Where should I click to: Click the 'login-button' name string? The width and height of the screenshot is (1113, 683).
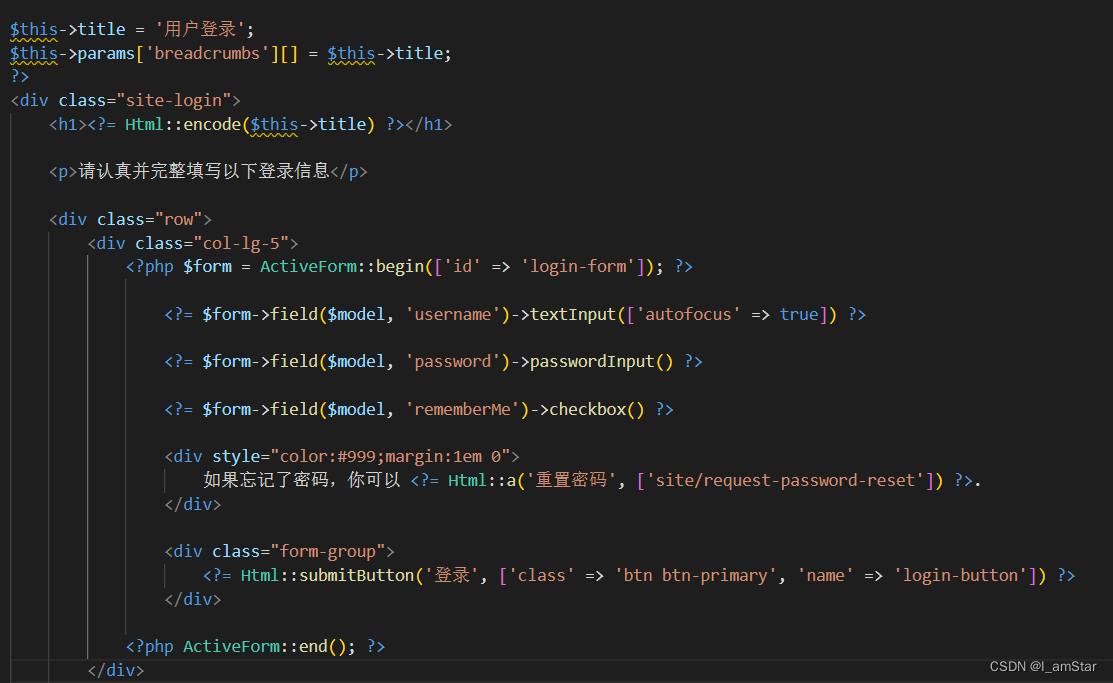960,575
